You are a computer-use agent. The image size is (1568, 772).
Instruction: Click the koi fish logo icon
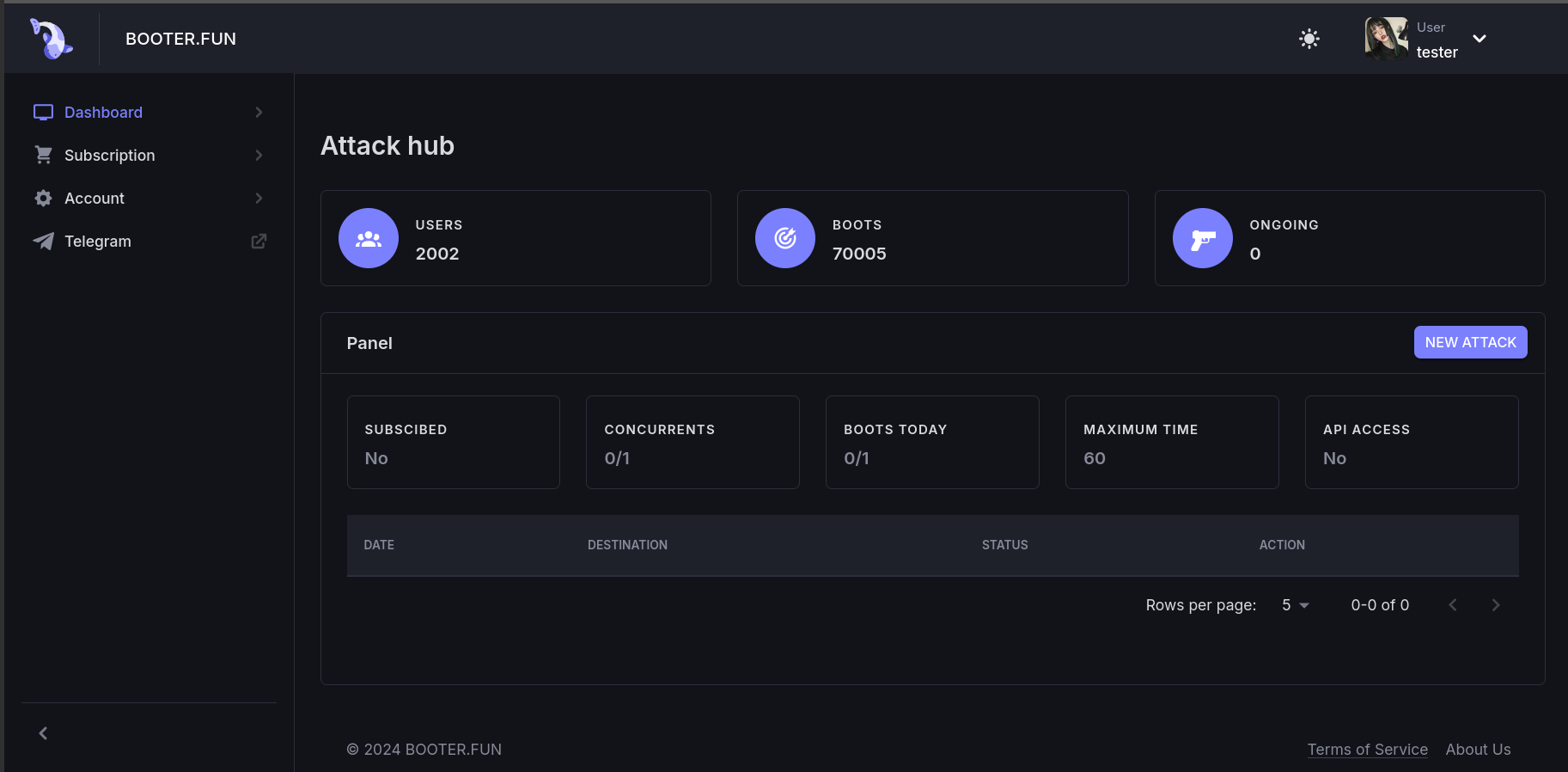coord(52,39)
